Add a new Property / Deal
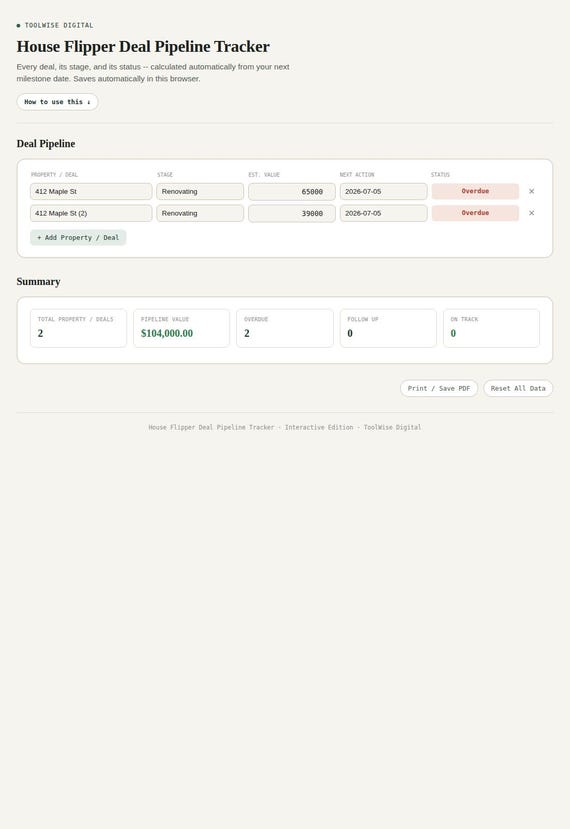 point(78,238)
